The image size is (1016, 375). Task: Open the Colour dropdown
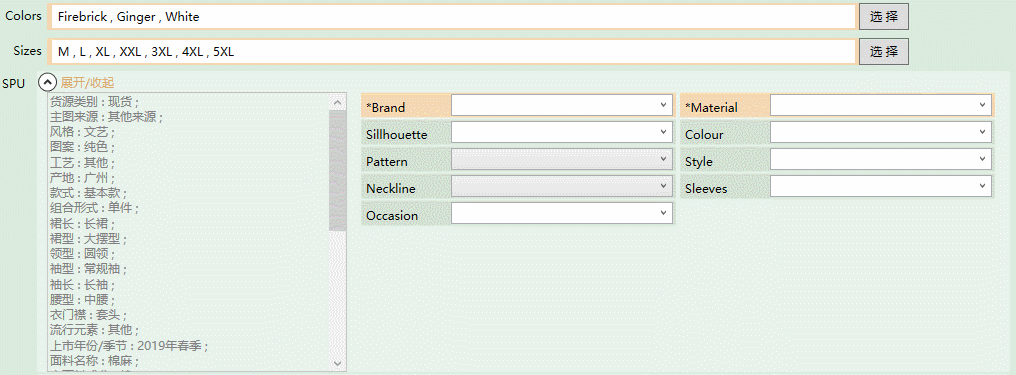tap(881, 132)
